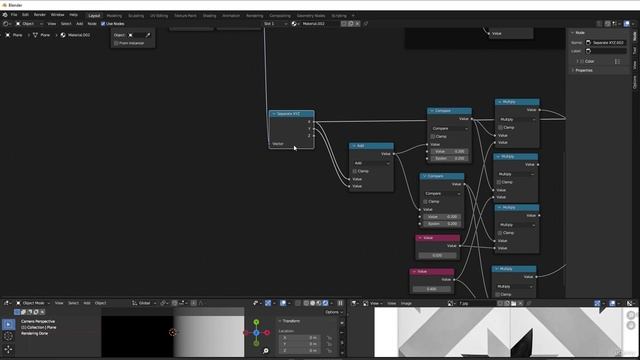This screenshot has width=640, height=360.
Task: Toggle the viewport overlays icon
Action: click(x=283, y=303)
